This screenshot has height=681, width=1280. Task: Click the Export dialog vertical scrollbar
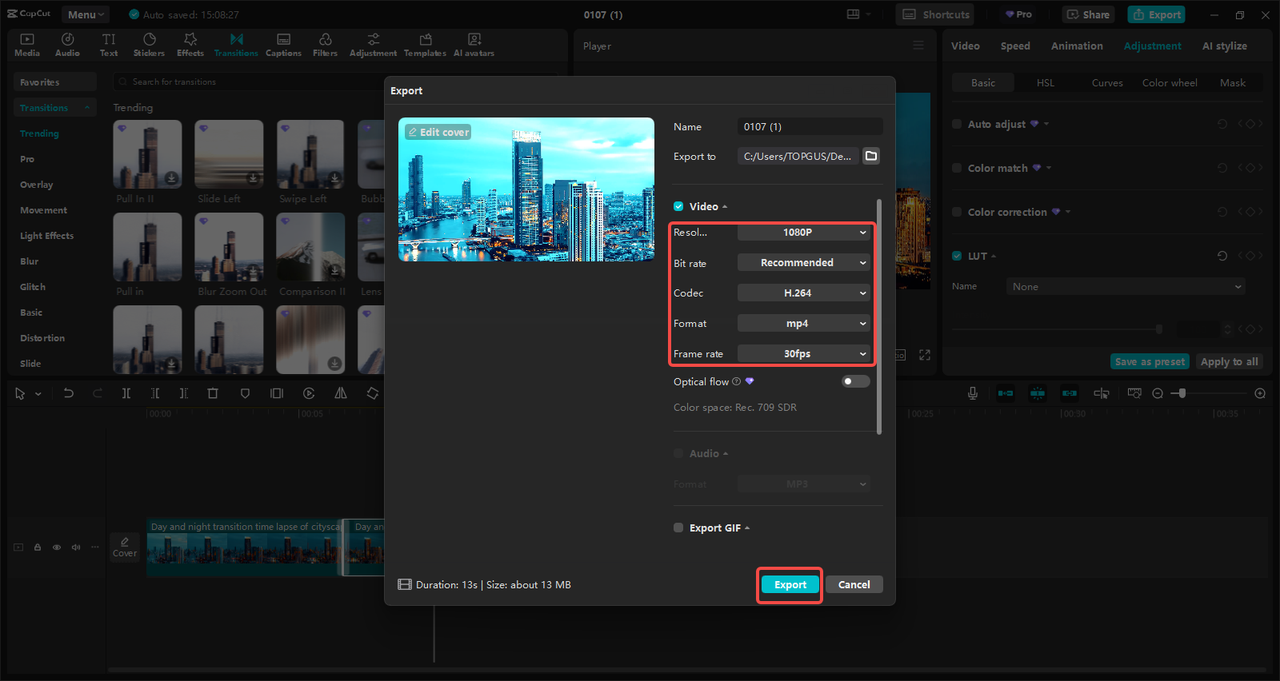[x=879, y=316]
